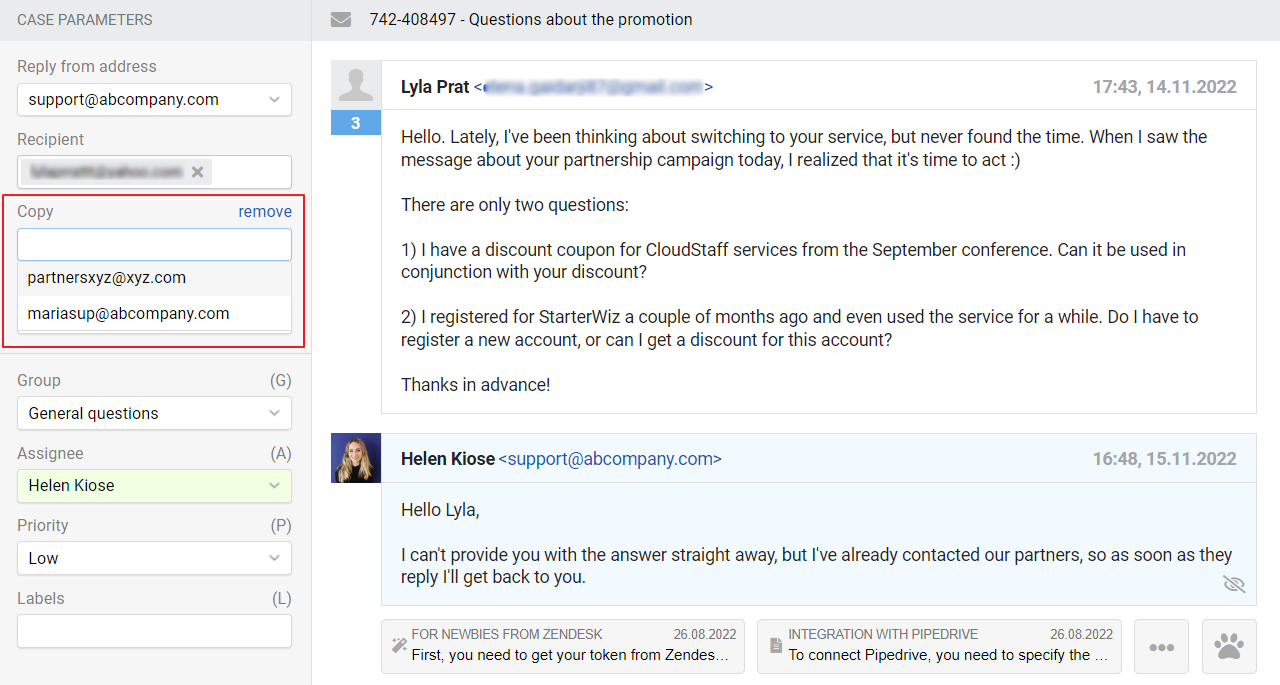Click the crossed-eye visibility icon on Helen's reply

point(1234,584)
